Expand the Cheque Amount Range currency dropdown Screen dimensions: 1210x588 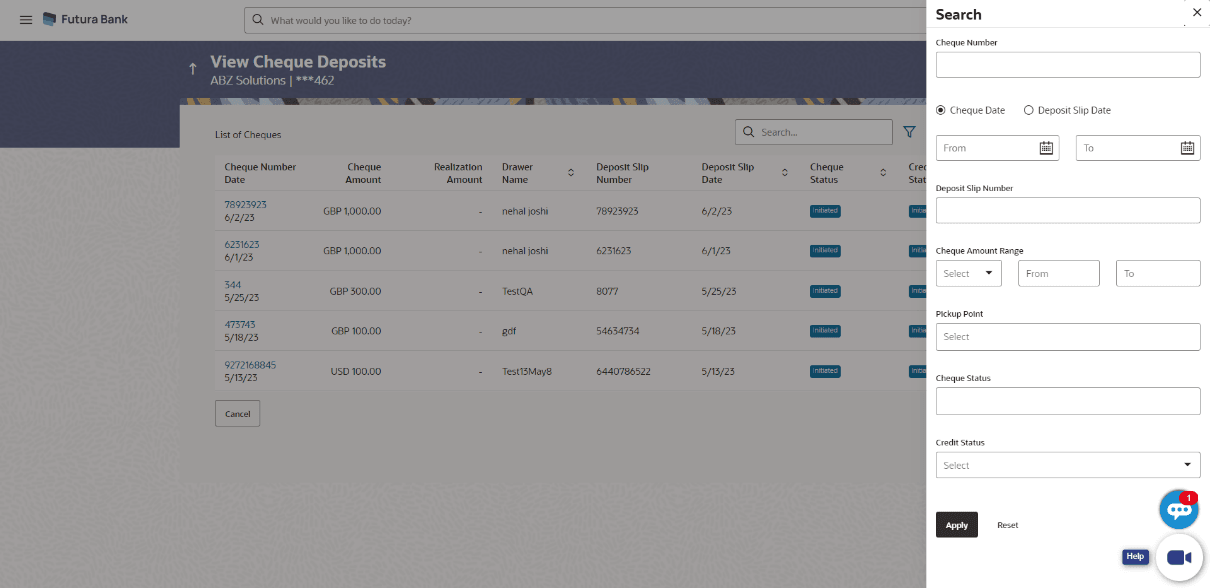tap(969, 273)
